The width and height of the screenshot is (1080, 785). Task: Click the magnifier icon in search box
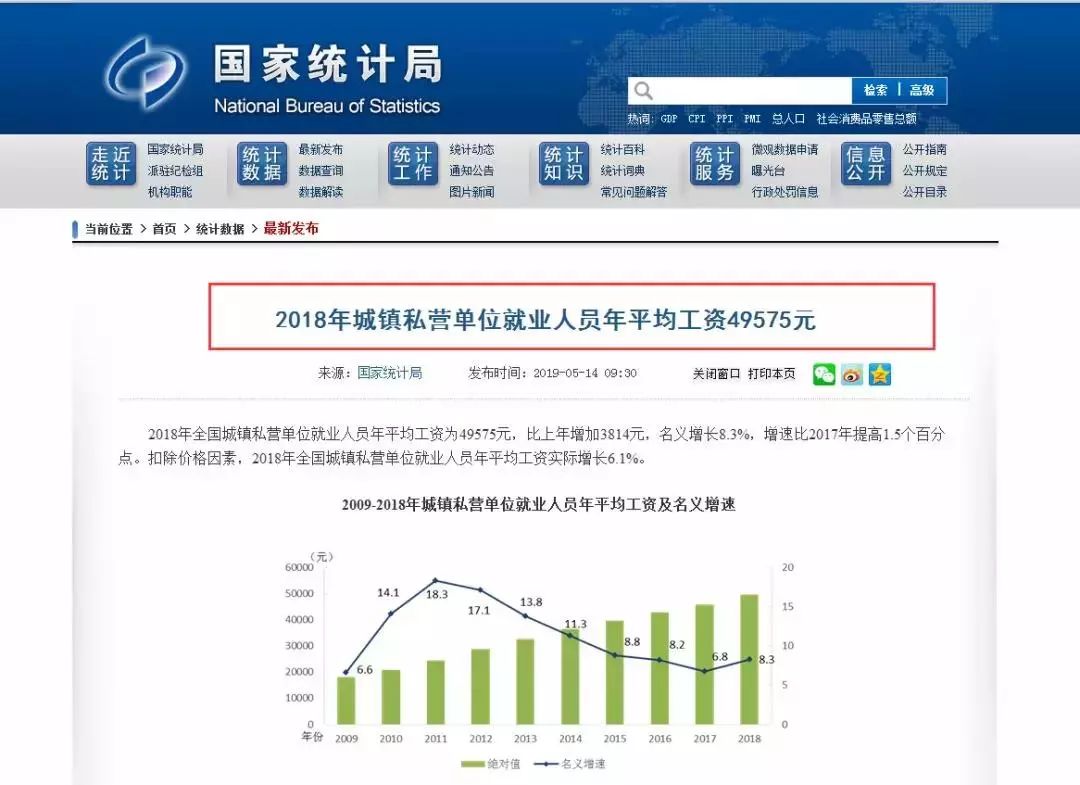[643, 90]
